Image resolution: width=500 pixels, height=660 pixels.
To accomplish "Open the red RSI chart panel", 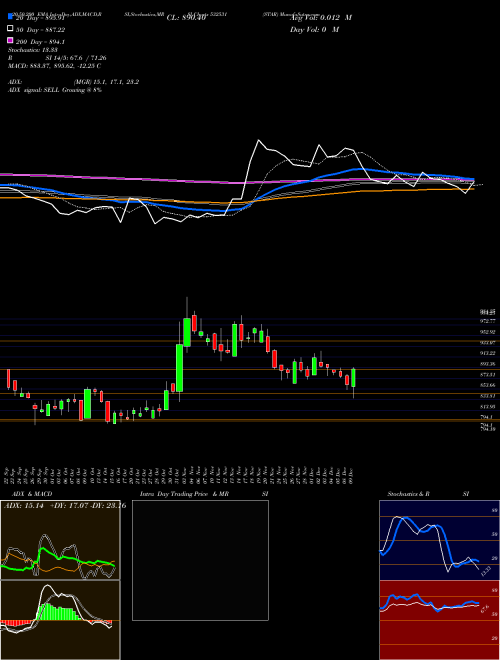I will [439, 620].
